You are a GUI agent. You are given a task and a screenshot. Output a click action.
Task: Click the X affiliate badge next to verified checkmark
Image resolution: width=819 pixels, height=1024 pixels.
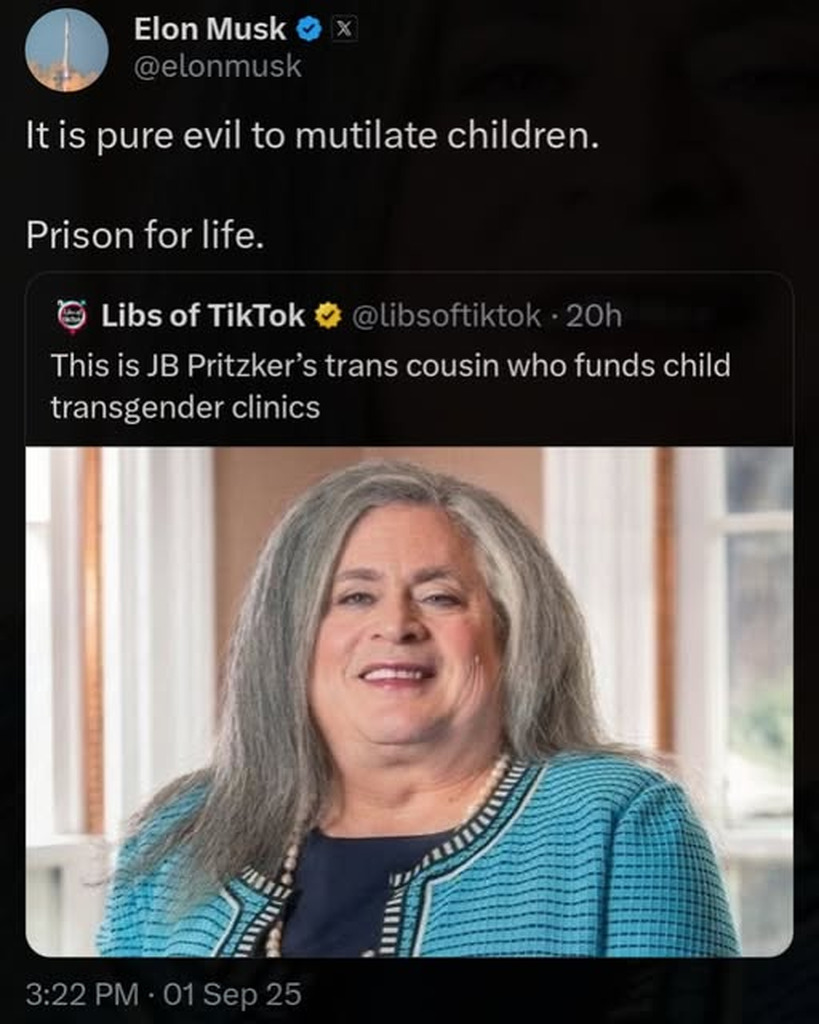tap(345, 29)
